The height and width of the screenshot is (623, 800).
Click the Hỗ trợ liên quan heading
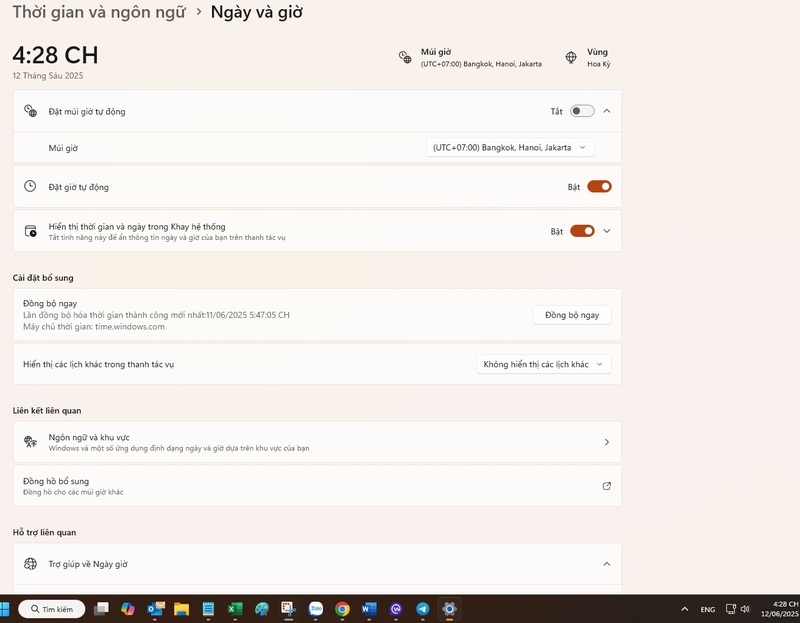pyautogui.click(x=44, y=532)
